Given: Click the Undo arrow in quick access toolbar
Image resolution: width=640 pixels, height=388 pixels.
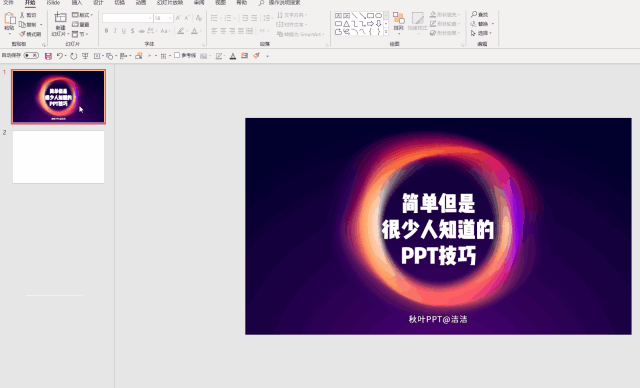Looking at the screenshot, I should point(60,56).
